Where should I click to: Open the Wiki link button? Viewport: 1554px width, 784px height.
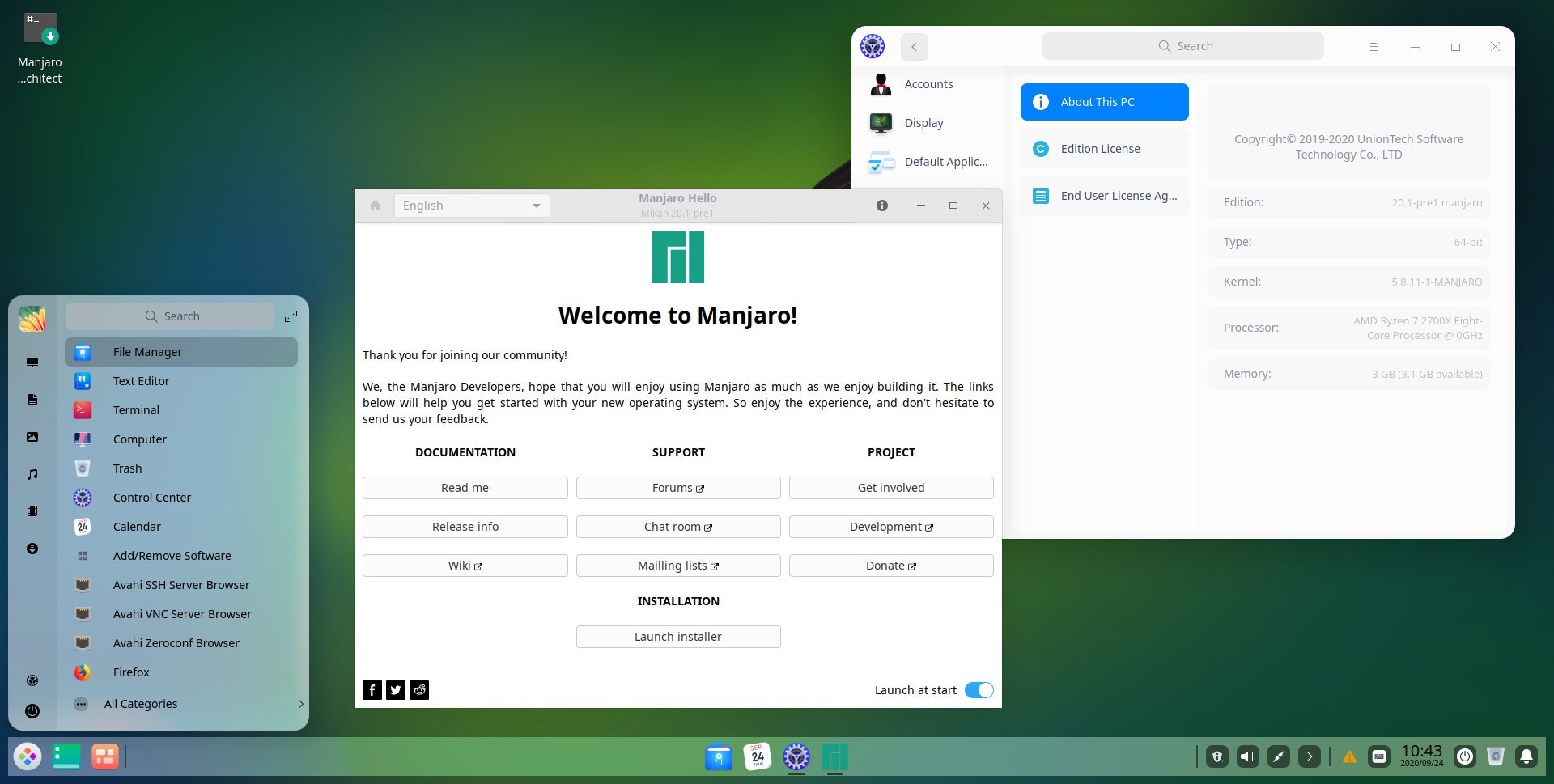465,566
